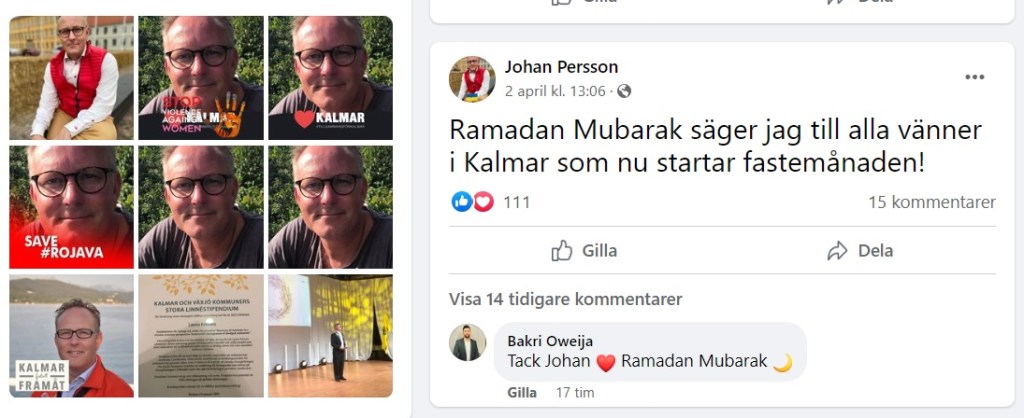Open the red vest photo thumbnail
This screenshot has height=418, width=1024.
tap(71, 78)
